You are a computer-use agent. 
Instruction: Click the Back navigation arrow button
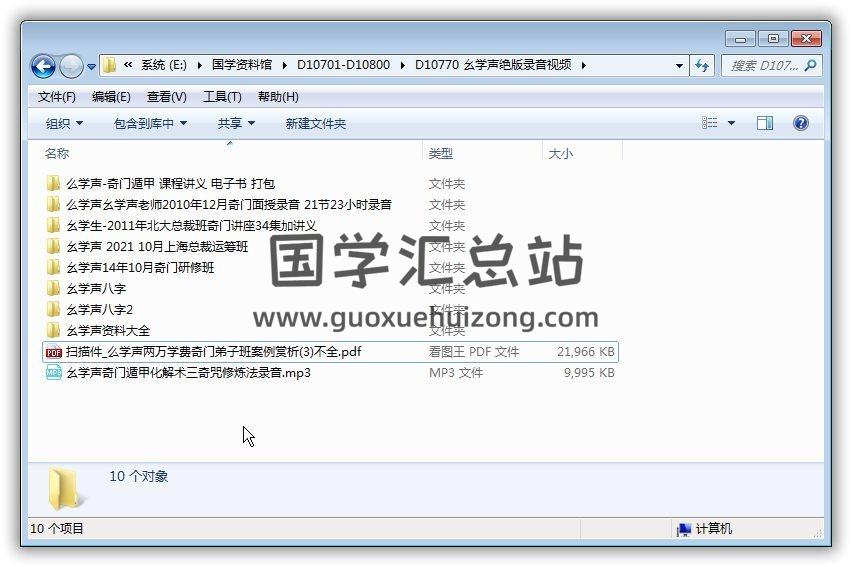pyautogui.click(x=43, y=66)
